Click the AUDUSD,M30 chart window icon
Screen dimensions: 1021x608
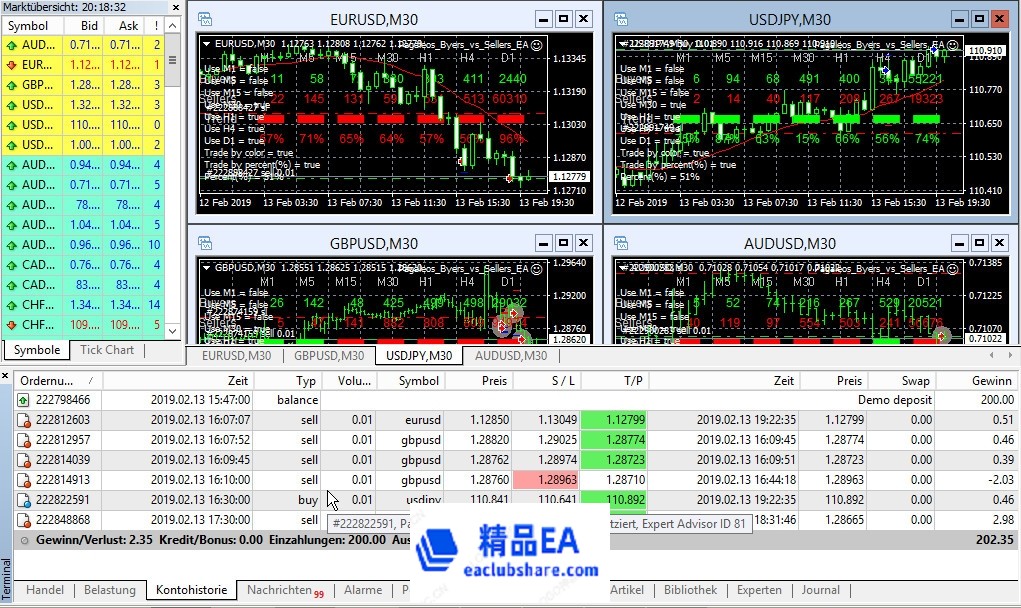click(621, 243)
